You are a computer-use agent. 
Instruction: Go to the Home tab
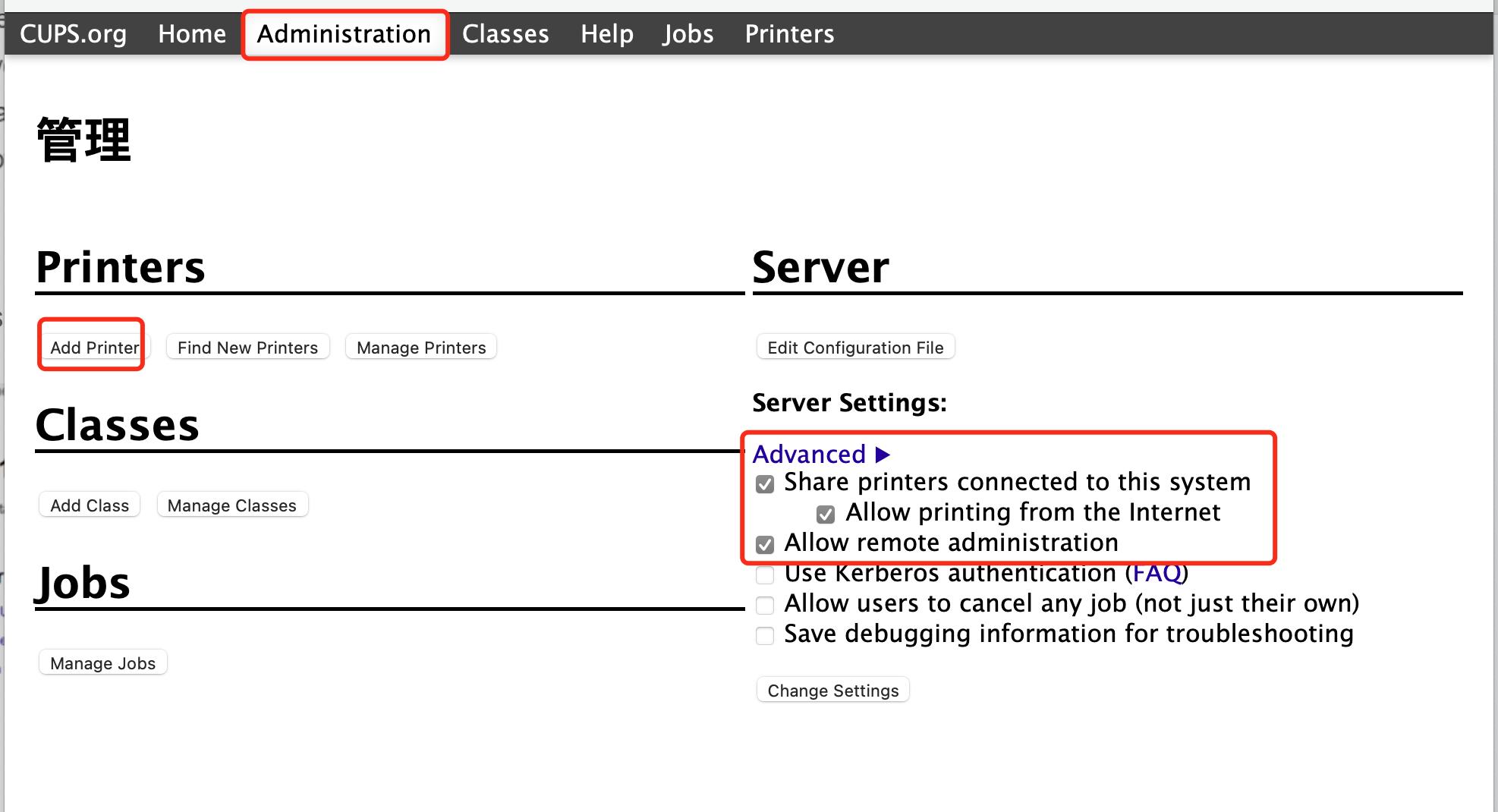tap(192, 34)
